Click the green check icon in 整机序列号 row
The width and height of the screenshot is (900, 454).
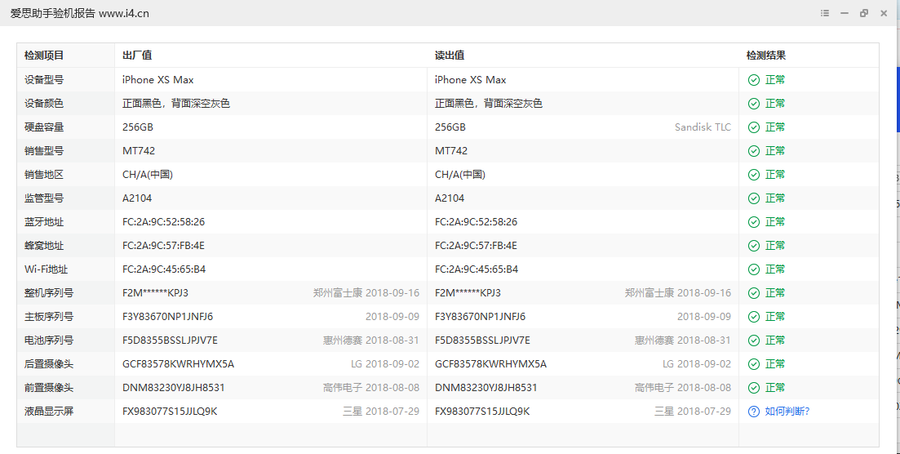pos(754,293)
